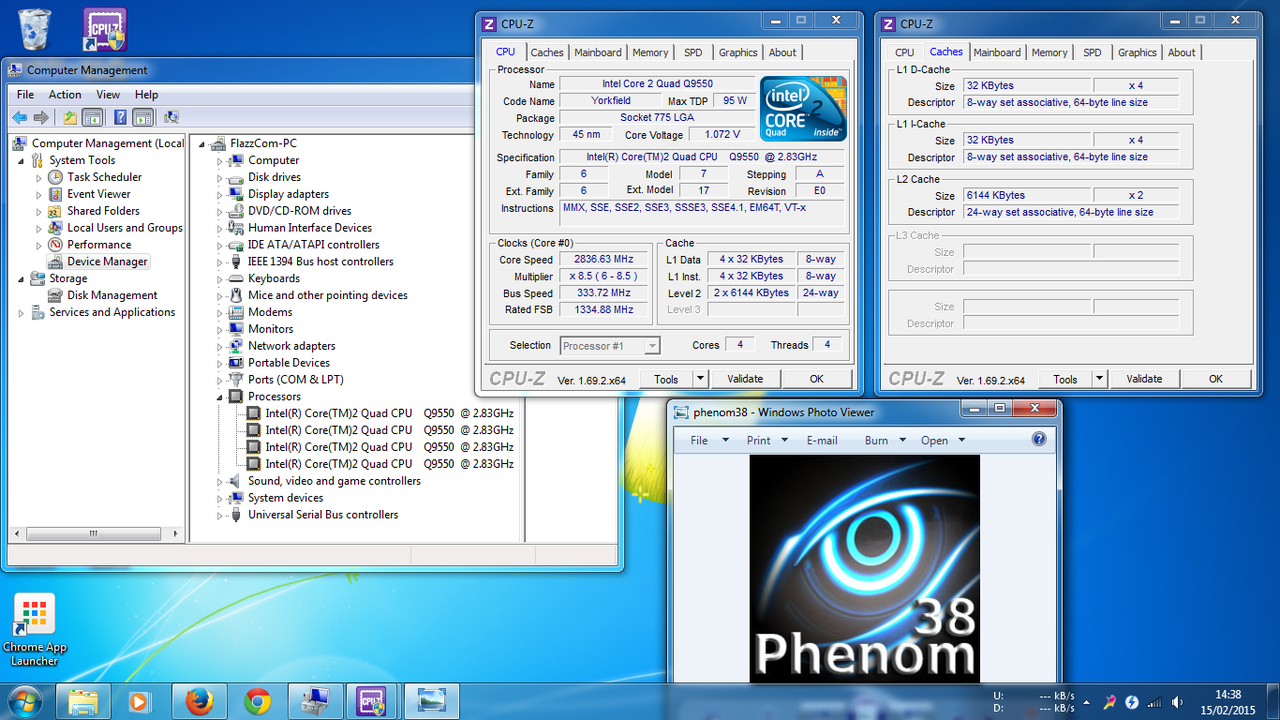Open Windows Explorer from the taskbar
This screenshot has height=720, width=1280.
click(x=84, y=702)
